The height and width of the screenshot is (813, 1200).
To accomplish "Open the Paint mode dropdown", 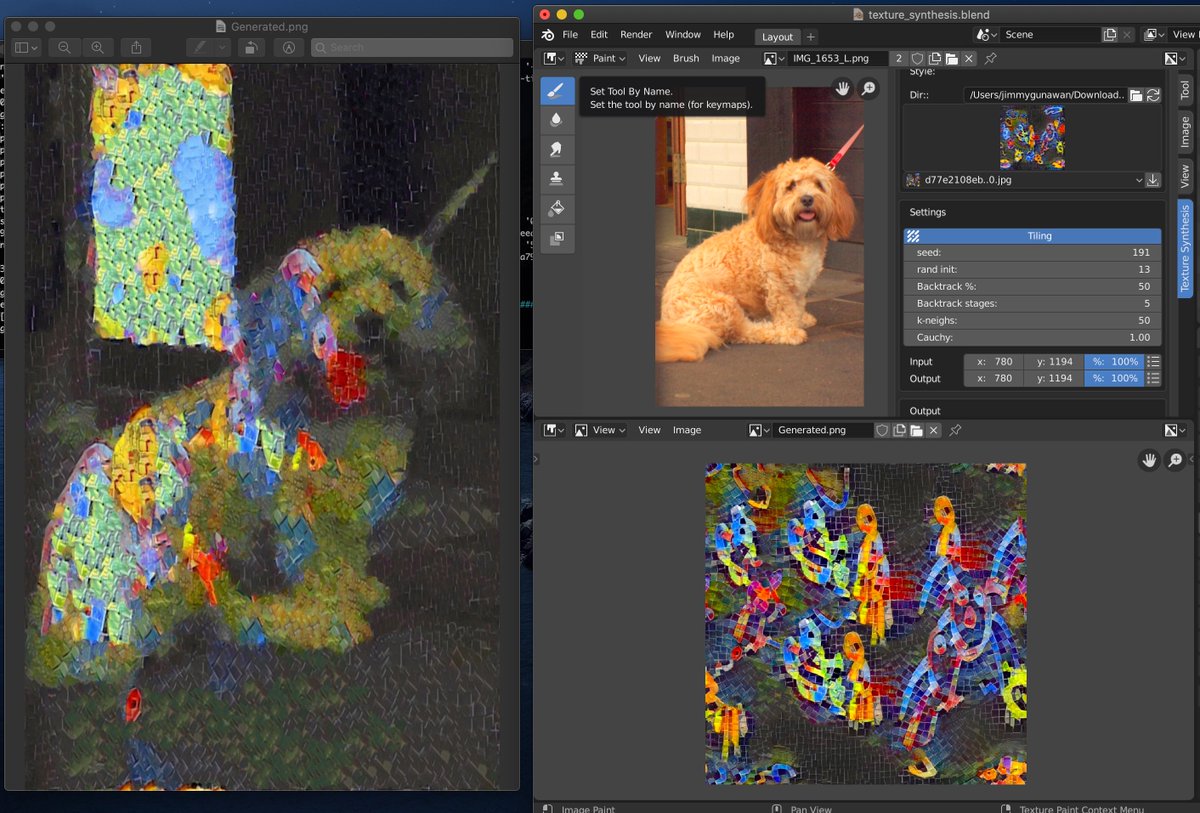I will 600,58.
